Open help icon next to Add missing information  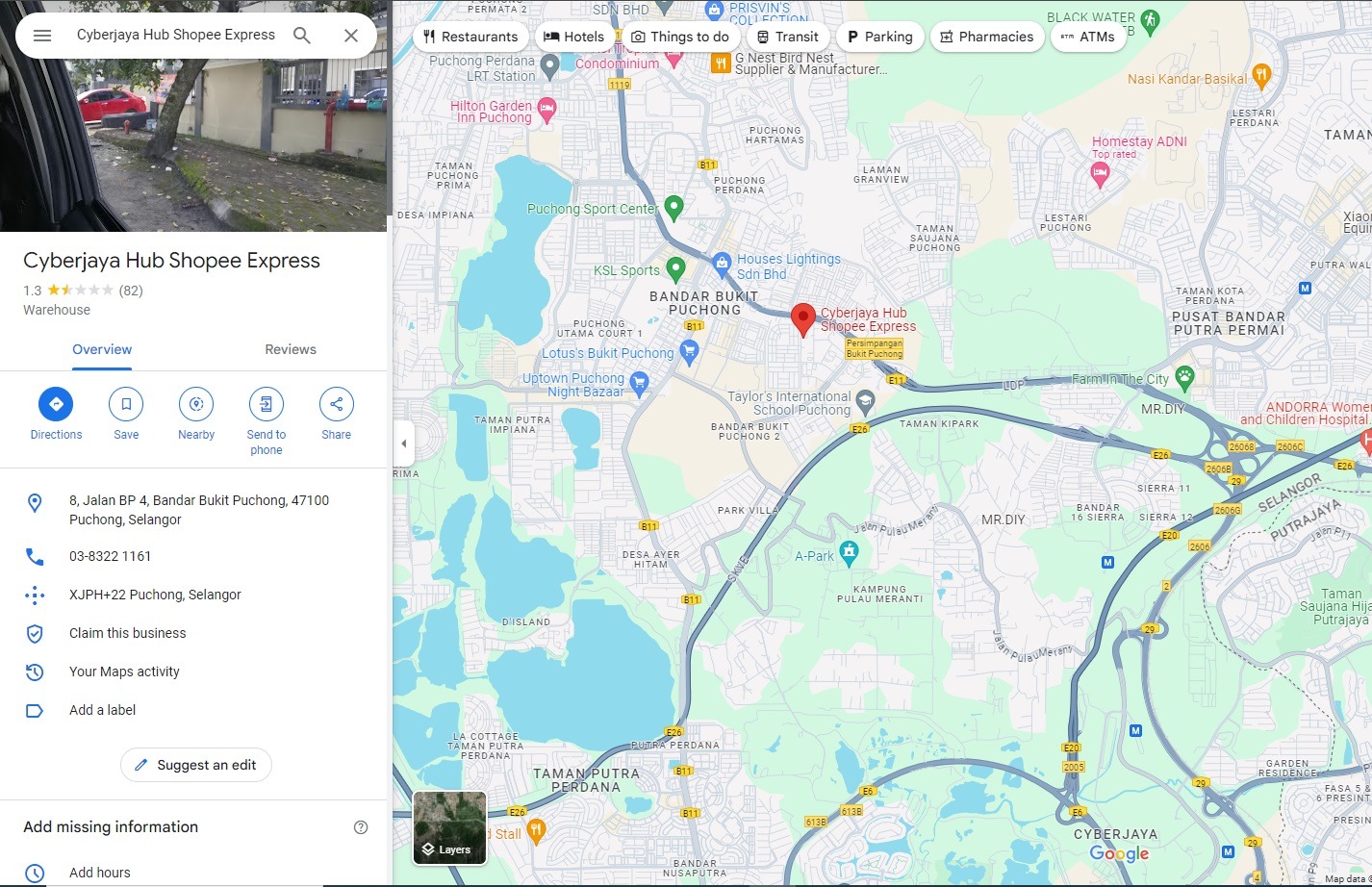[361, 827]
